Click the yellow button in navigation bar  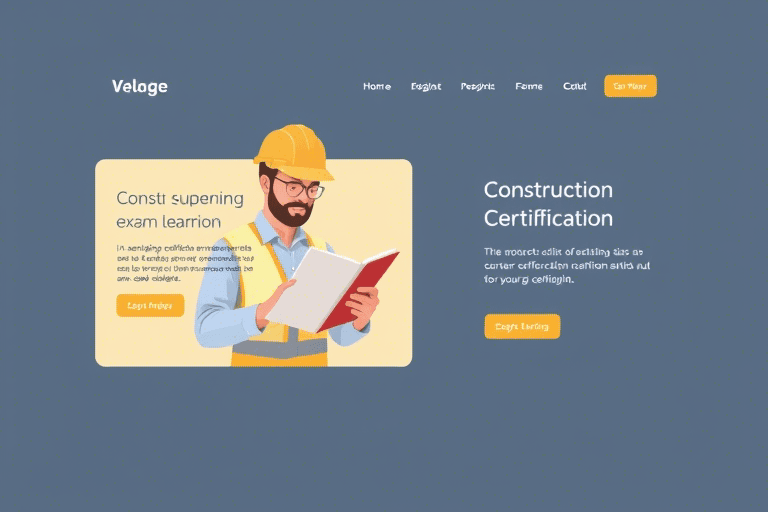[630, 86]
